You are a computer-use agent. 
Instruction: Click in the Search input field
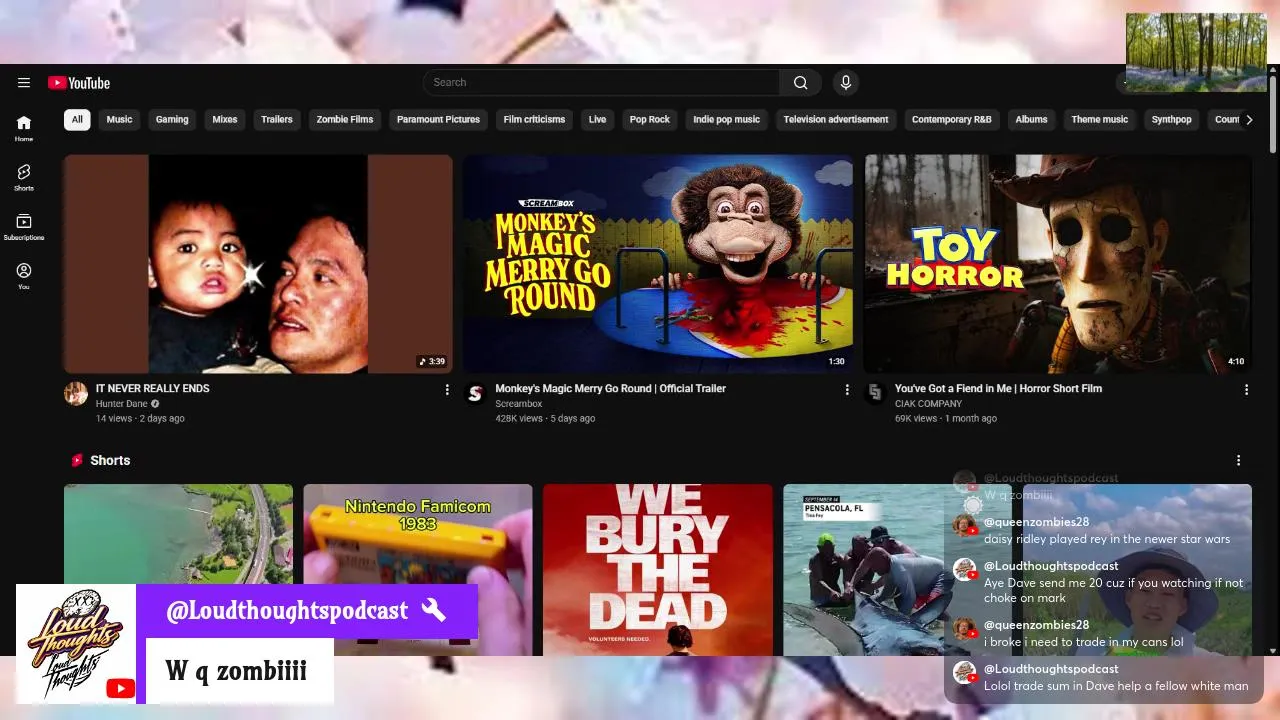click(601, 83)
